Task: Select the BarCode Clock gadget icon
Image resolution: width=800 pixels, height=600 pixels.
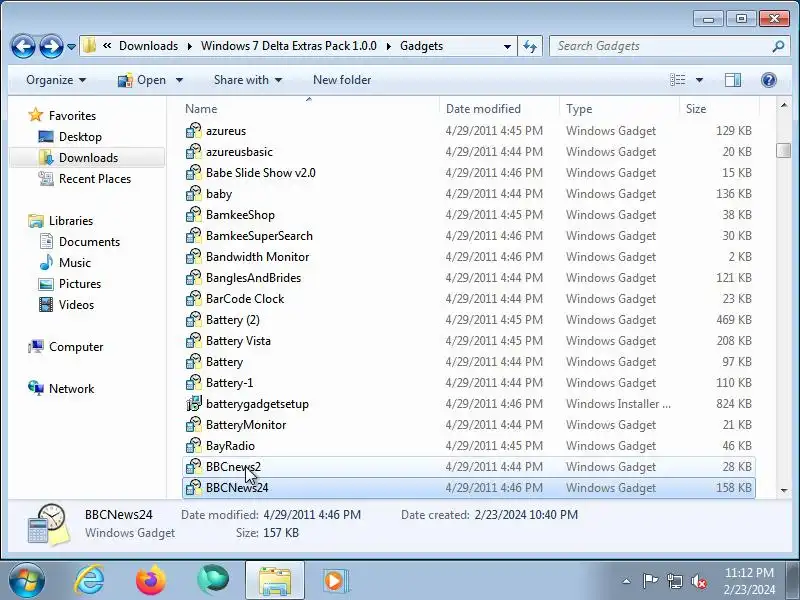Action: [193, 298]
